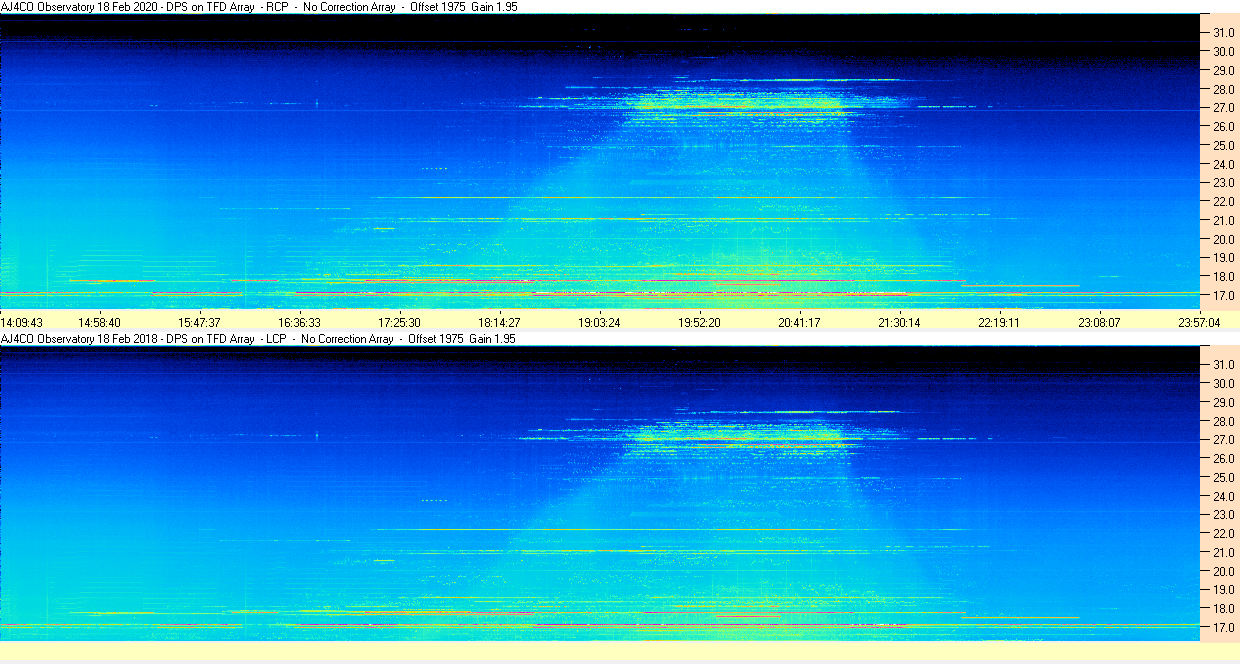Pick the 19.0 frequency label on LCP scale

pos(1224,590)
